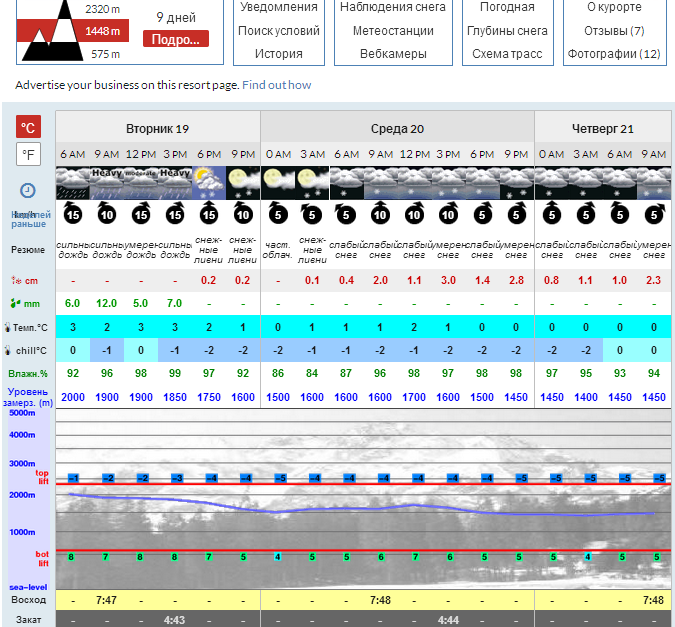
Task: Click the mountain elevation icon
Action: [52, 31]
